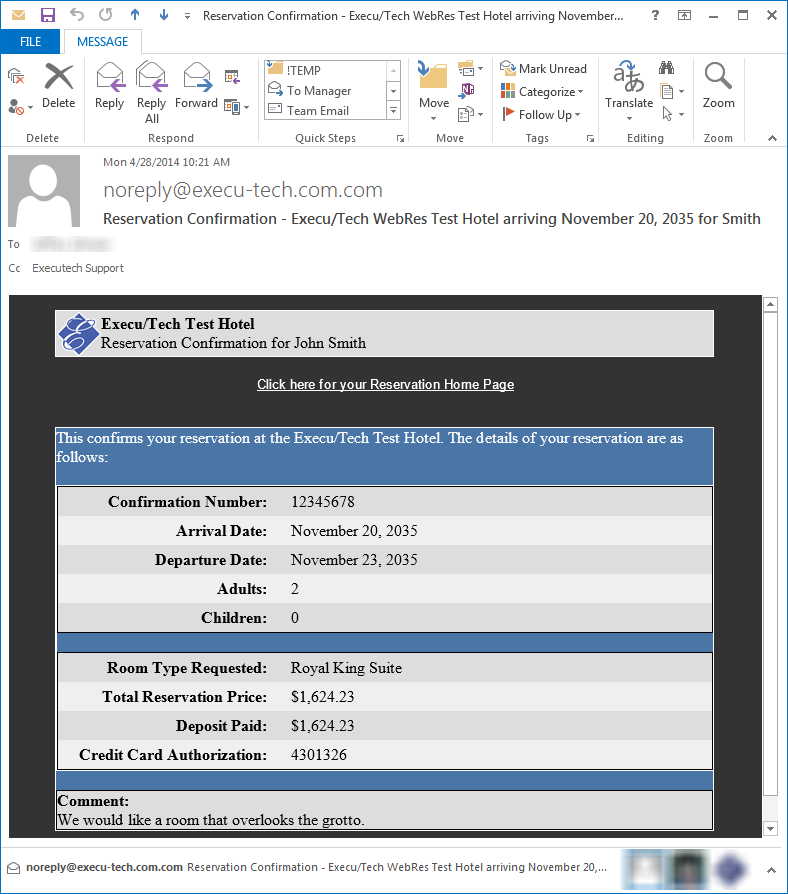Click the authorization code 4301326
The height and width of the screenshot is (894, 788).
[x=319, y=755]
